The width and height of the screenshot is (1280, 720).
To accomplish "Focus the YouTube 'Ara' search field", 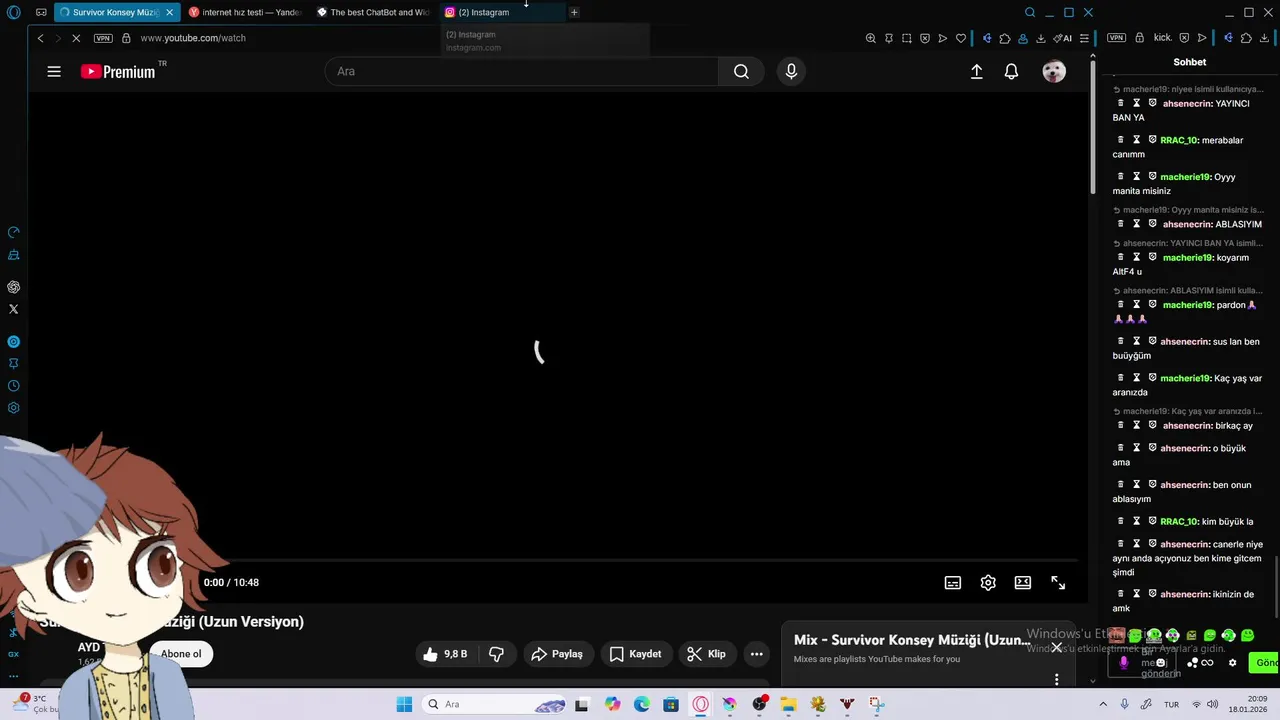I will [x=520, y=71].
